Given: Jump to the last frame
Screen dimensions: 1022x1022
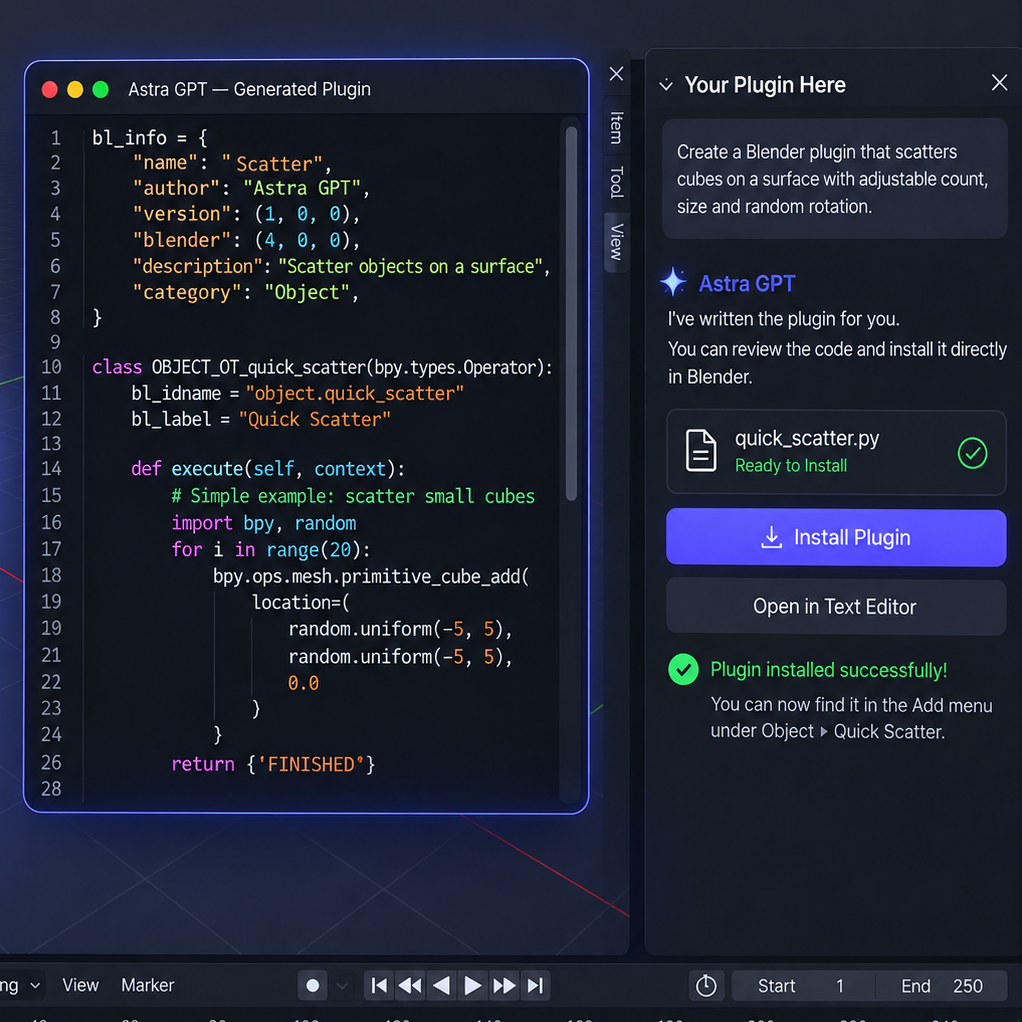Looking at the screenshot, I should pos(535,986).
